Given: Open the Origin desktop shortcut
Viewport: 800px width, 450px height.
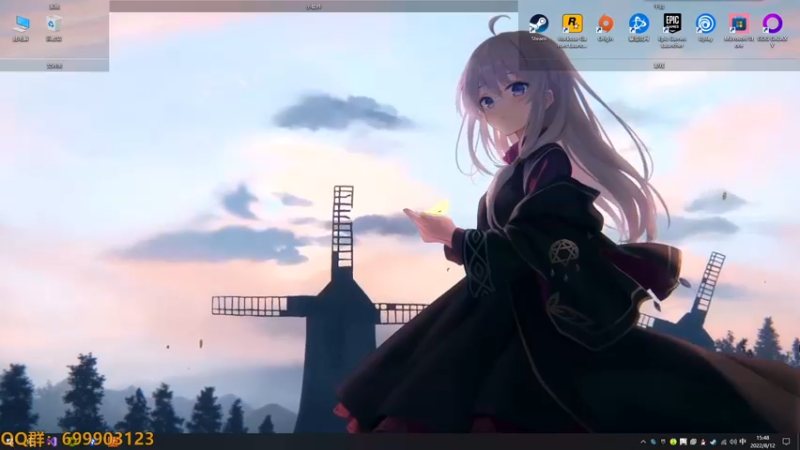Looking at the screenshot, I should [605, 28].
